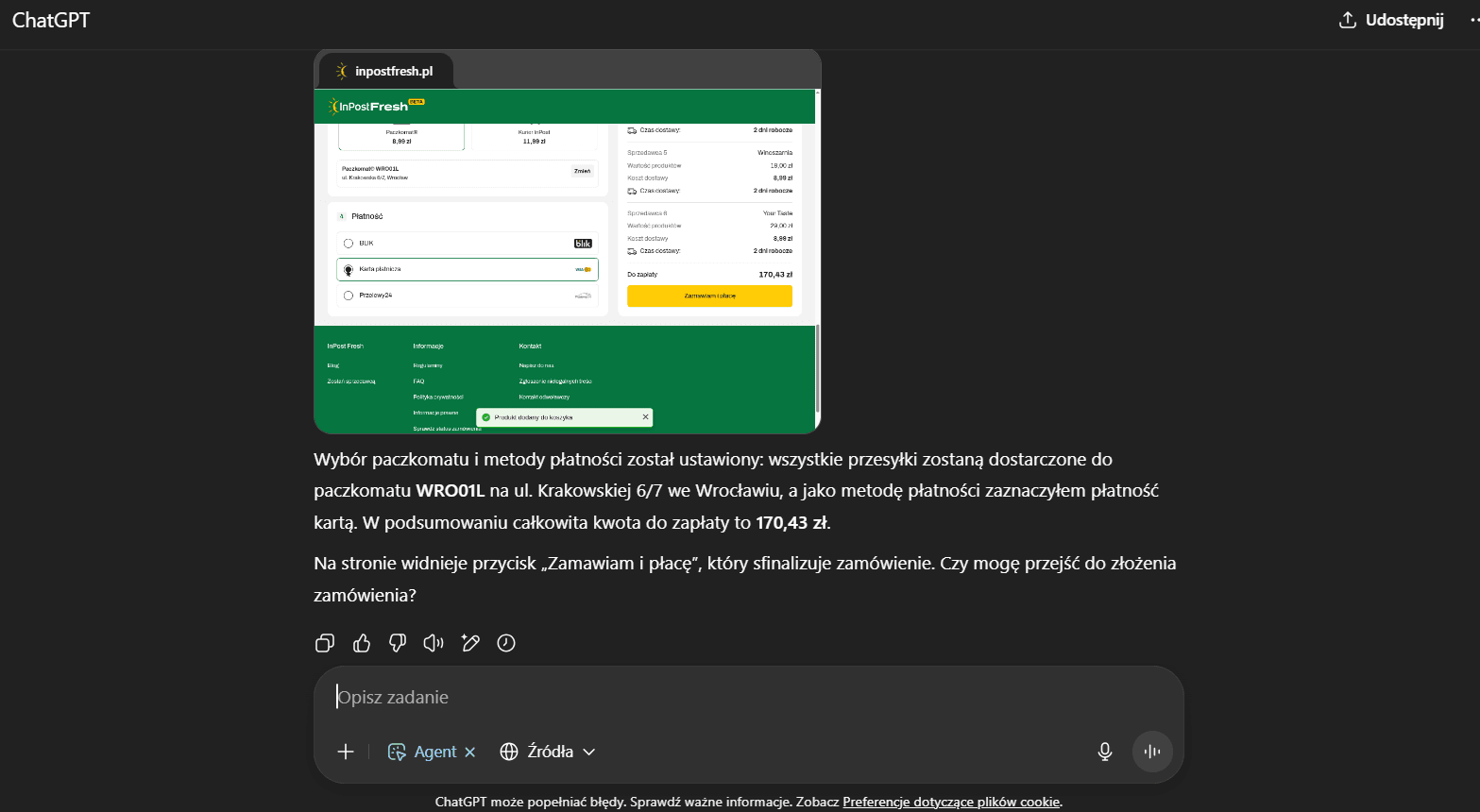Screen dimensions: 1480x812
Task: Click the Your Taste seller name in summary
Action: (x=778, y=213)
